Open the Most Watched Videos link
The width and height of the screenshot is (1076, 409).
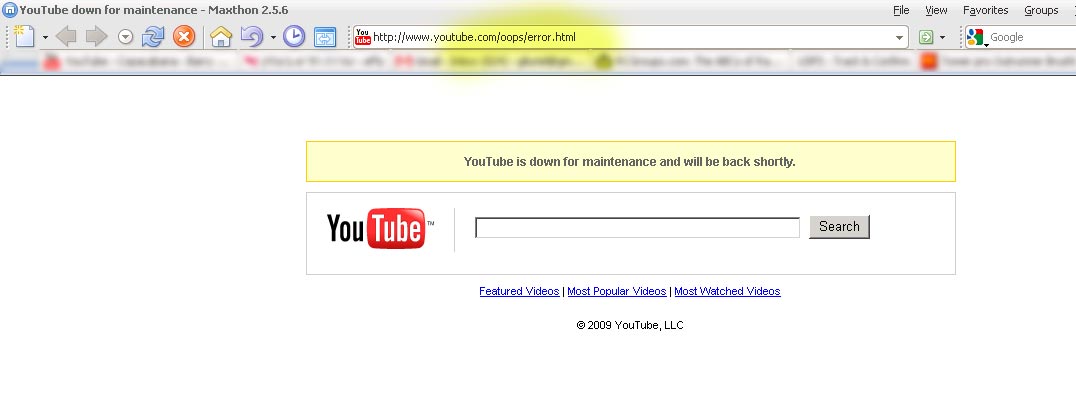pyautogui.click(x=727, y=291)
